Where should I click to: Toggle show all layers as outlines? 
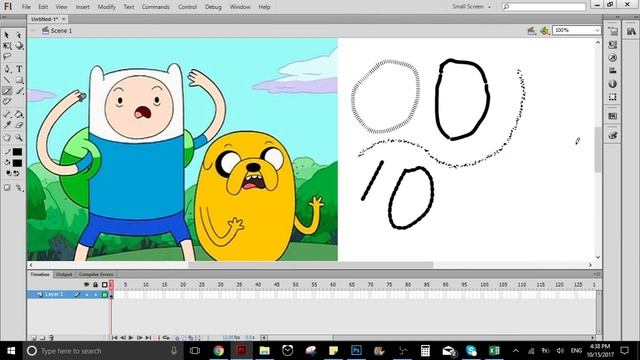tap(104, 284)
